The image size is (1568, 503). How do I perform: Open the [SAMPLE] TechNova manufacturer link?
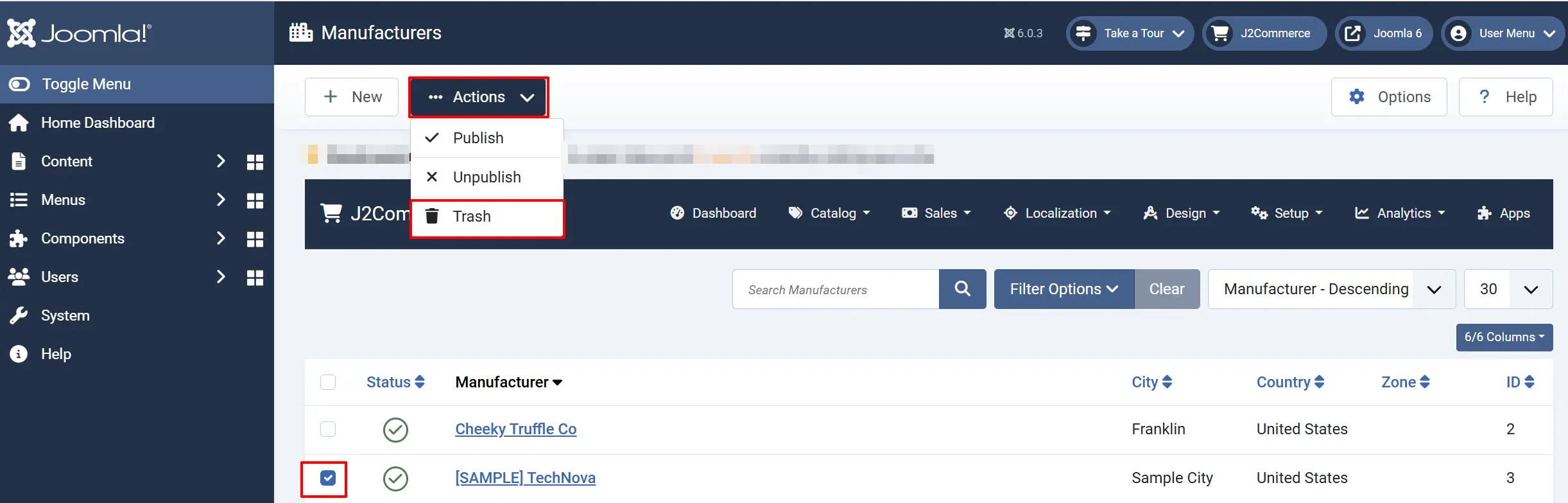point(525,478)
